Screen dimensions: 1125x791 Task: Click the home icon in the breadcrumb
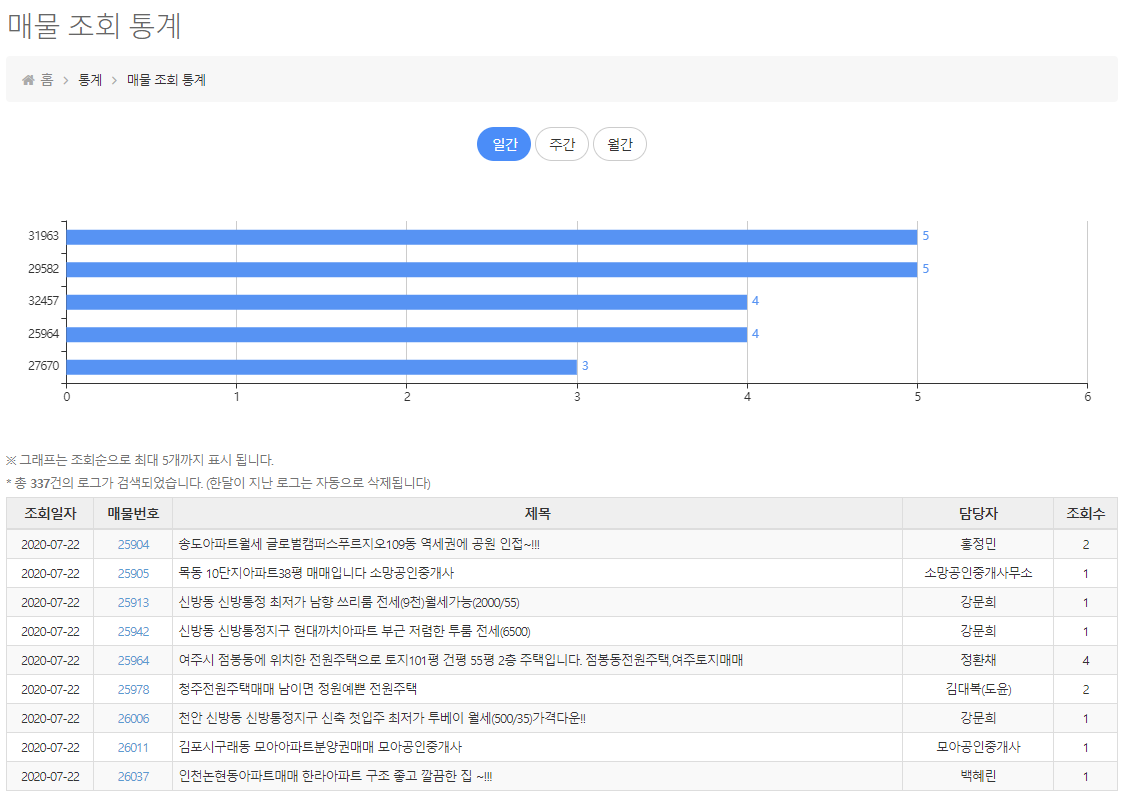[26, 79]
